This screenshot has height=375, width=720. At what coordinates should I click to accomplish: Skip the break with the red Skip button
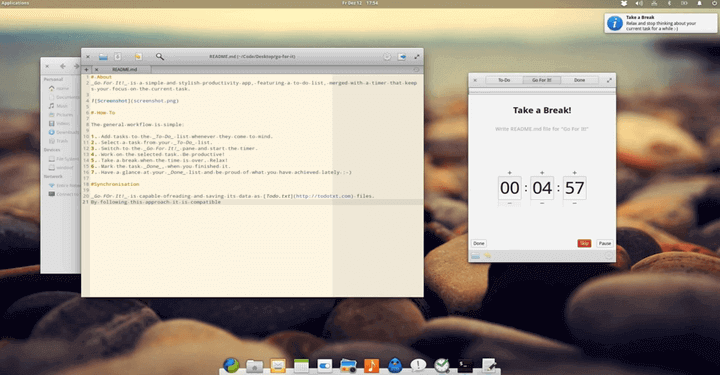click(x=584, y=243)
